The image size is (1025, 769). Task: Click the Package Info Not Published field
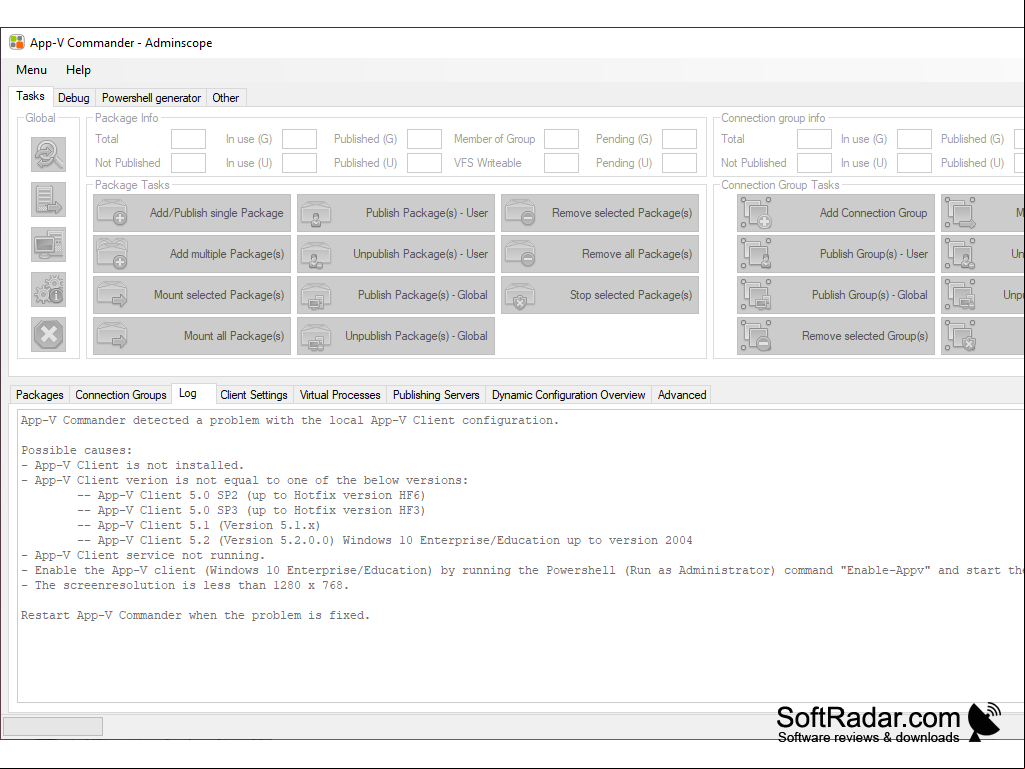(188, 163)
